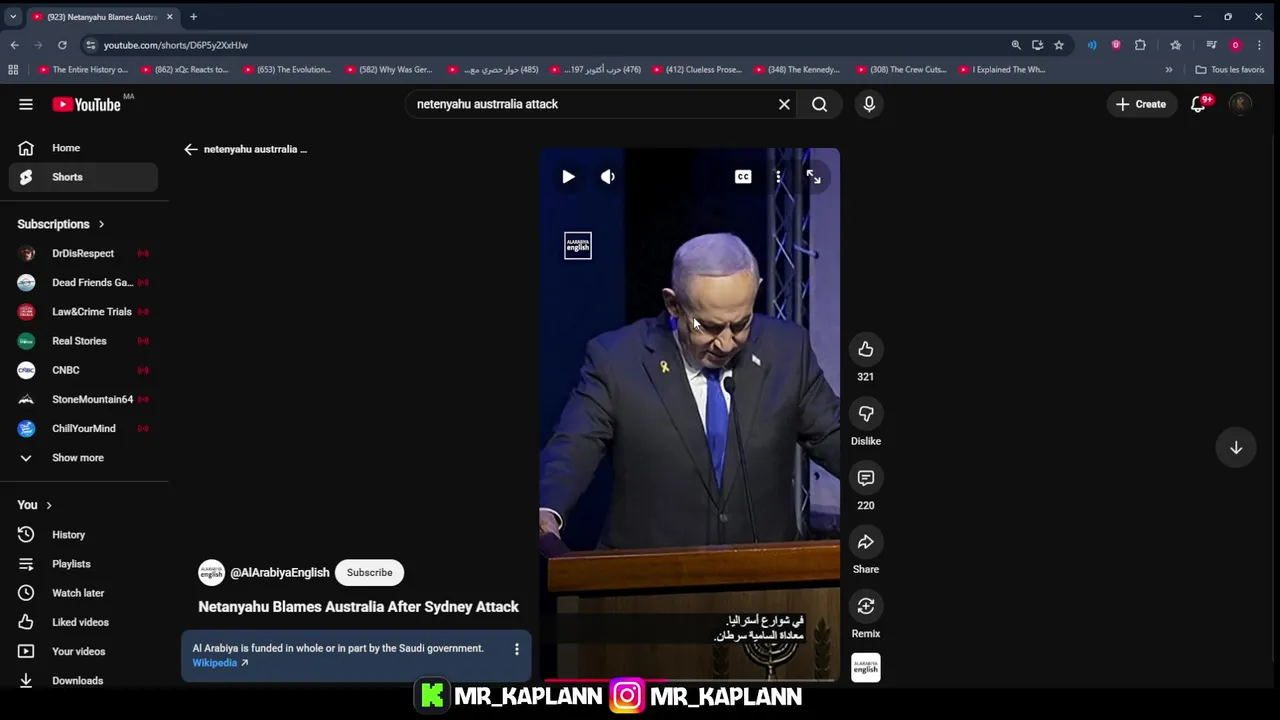This screenshot has width=1280, height=720.
Task: Remix this Short
Action: tap(866, 606)
